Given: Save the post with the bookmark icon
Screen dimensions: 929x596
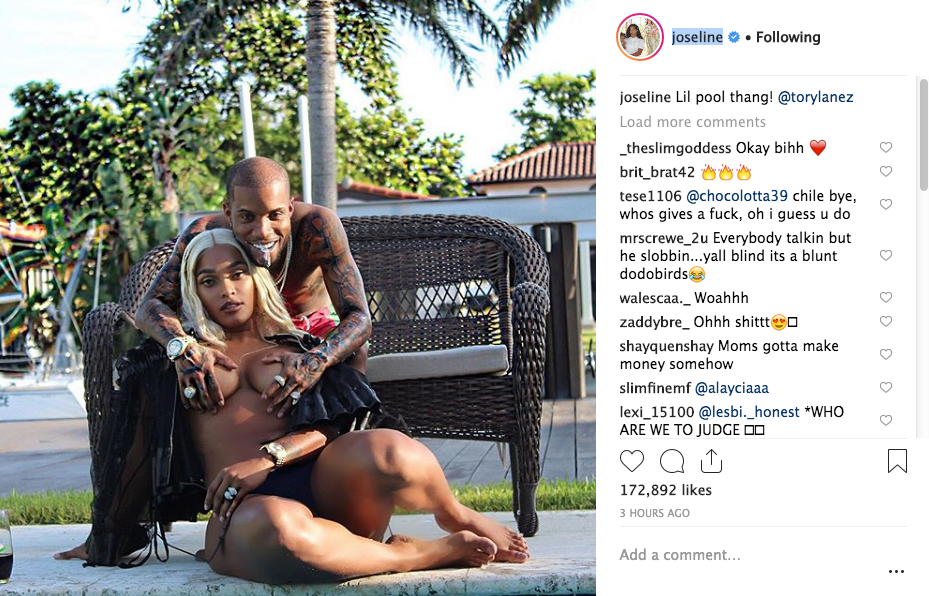Looking at the screenshot, I should click(897, 461).
